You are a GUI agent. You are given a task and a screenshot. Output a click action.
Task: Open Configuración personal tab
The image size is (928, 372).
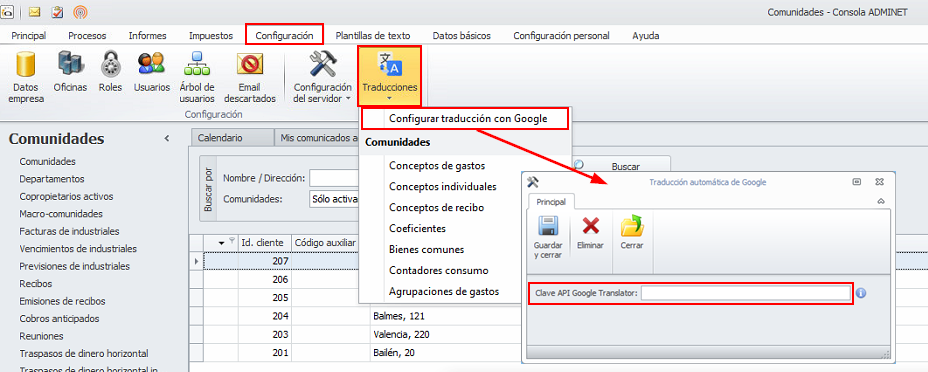tap(561, 35)
